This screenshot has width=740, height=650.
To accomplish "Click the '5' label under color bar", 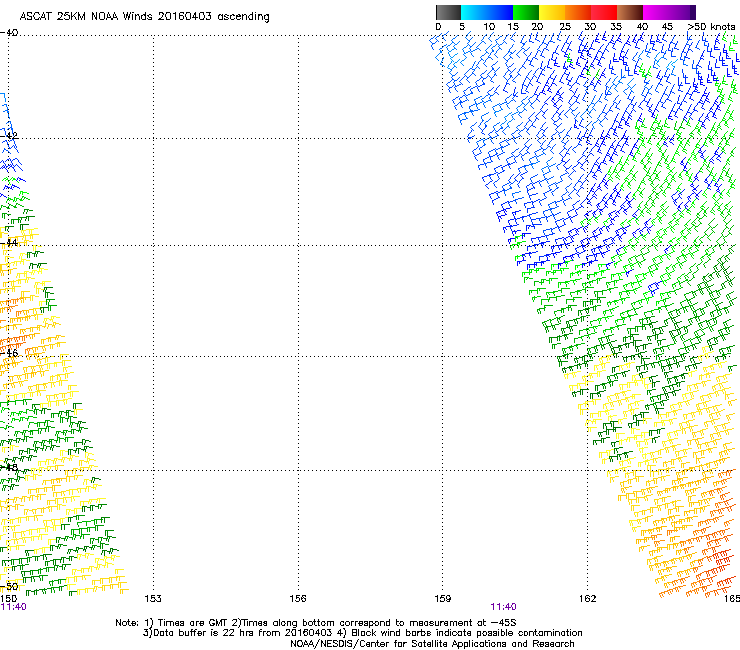I will [x=462, y=27].
